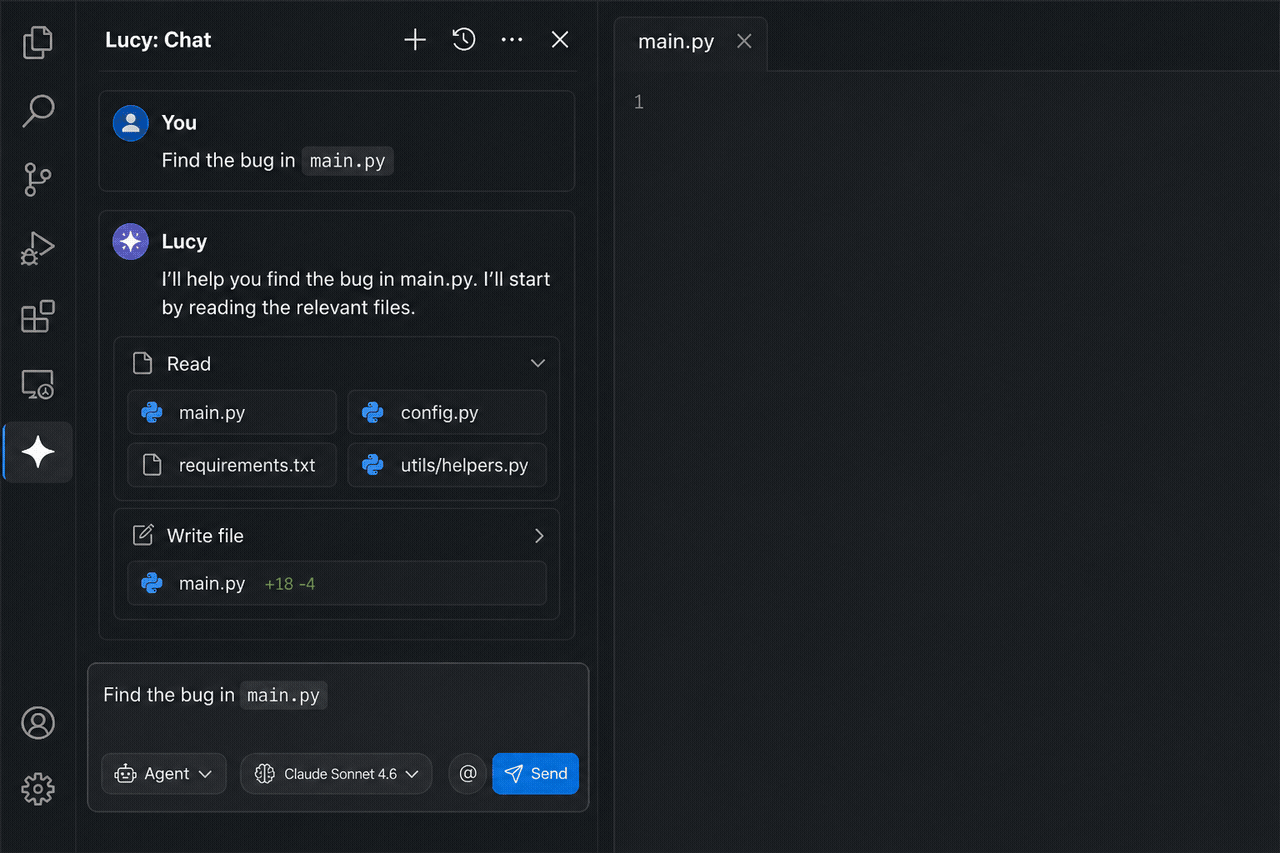
Task: Open main.py diff under Write file
Action: 337,583
